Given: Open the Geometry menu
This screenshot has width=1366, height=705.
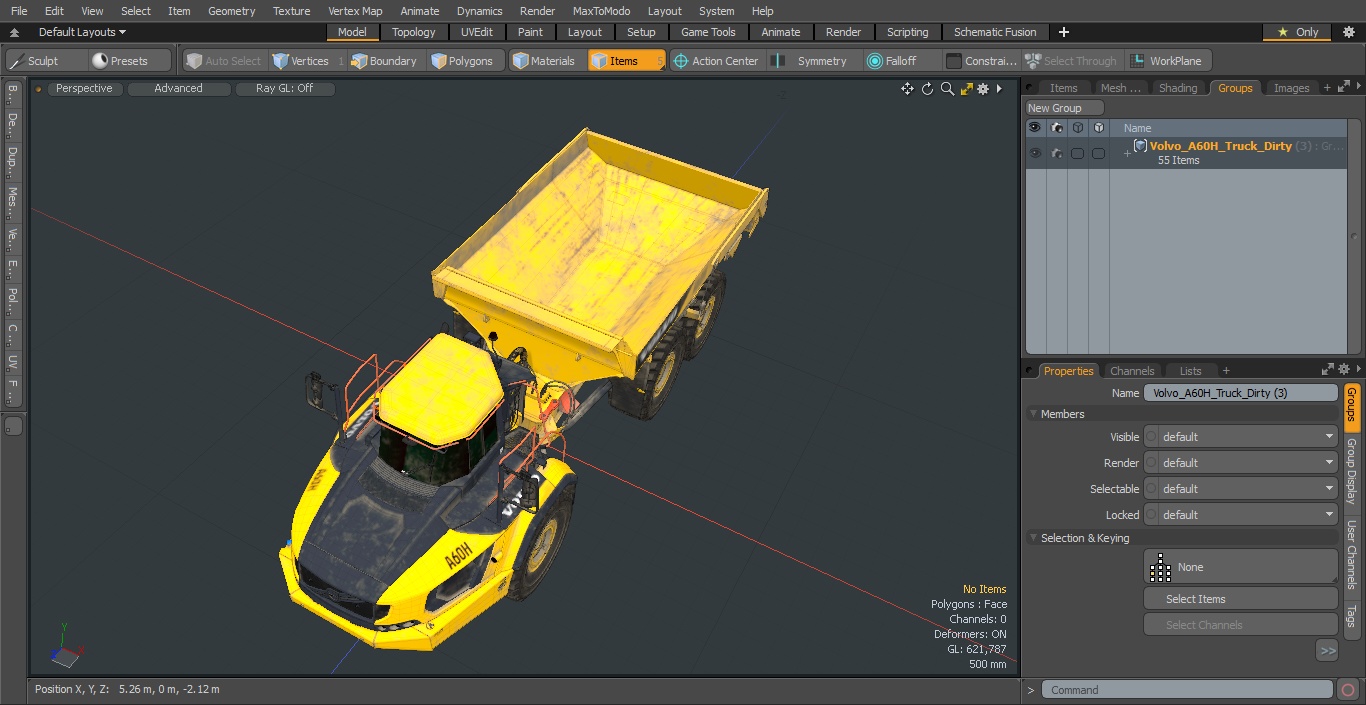Looking at the screenshot, I should coord(231,11).
